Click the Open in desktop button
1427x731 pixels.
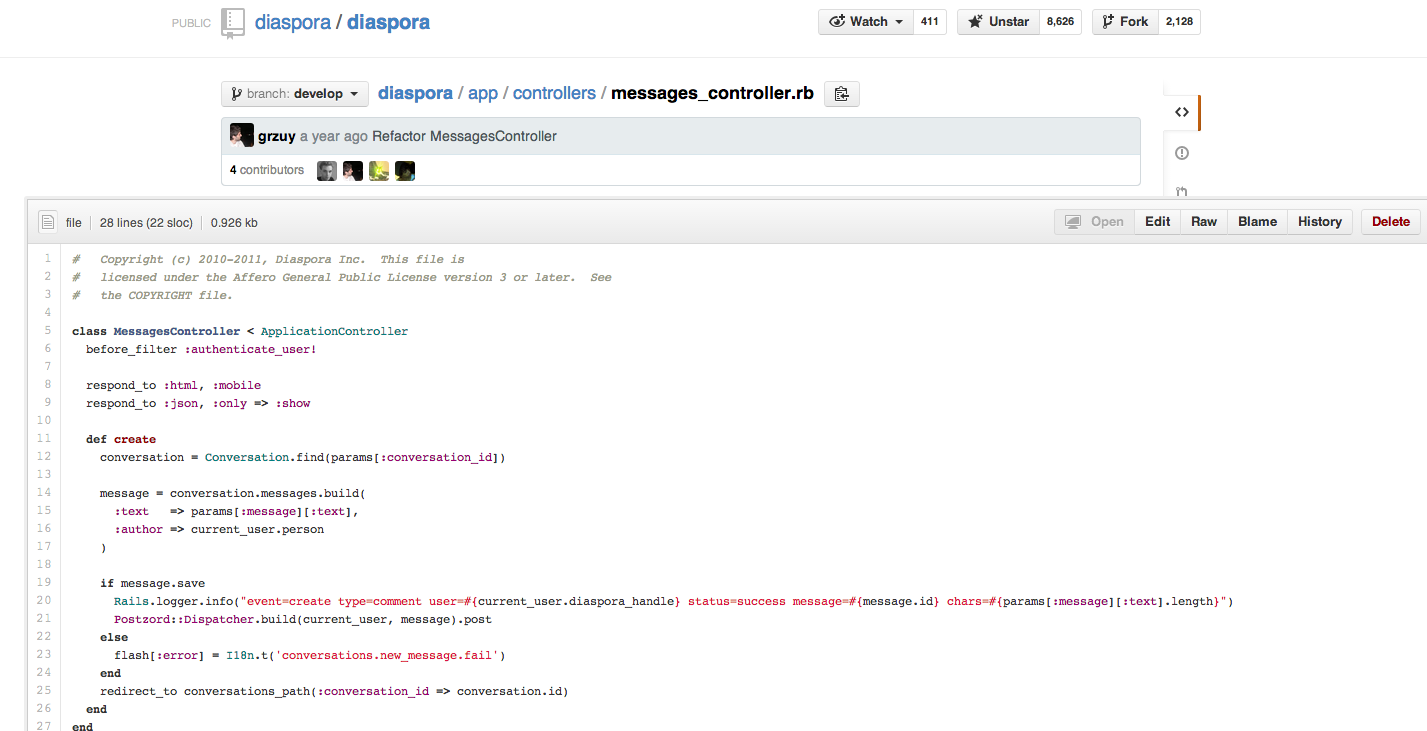point(1095,222)
